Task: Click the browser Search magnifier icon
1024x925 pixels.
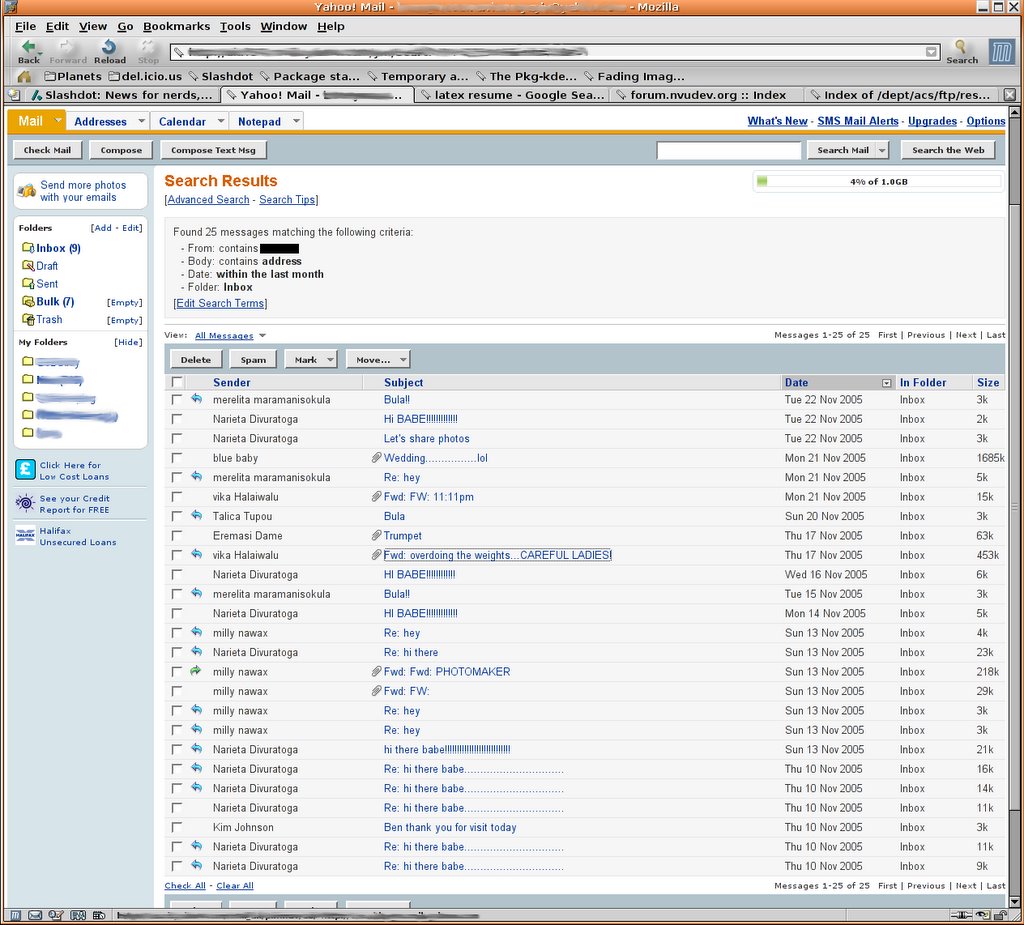Action: (x=961, y=47)
